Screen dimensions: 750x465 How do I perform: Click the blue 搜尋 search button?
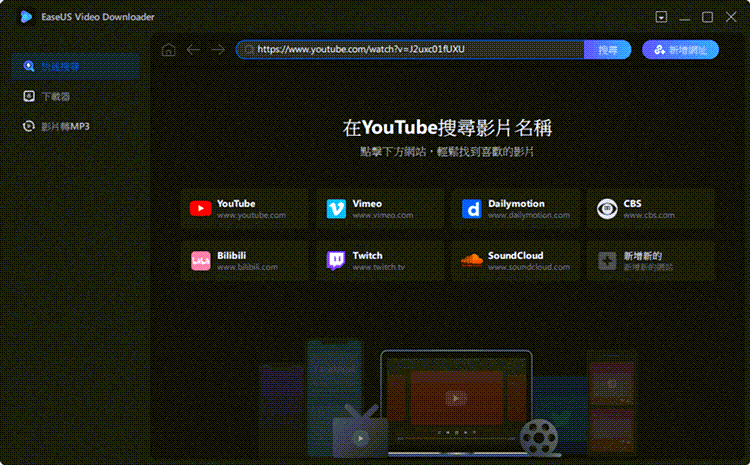607,50
